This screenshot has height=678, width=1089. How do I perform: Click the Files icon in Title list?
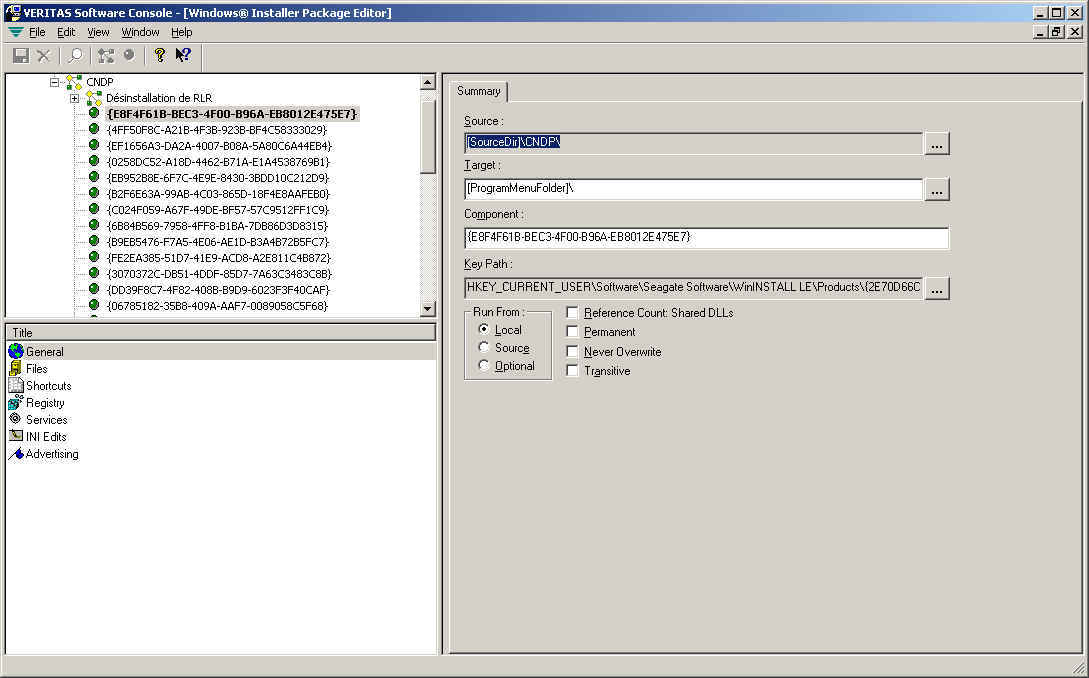pyautogui.click(x=15, y=368)
